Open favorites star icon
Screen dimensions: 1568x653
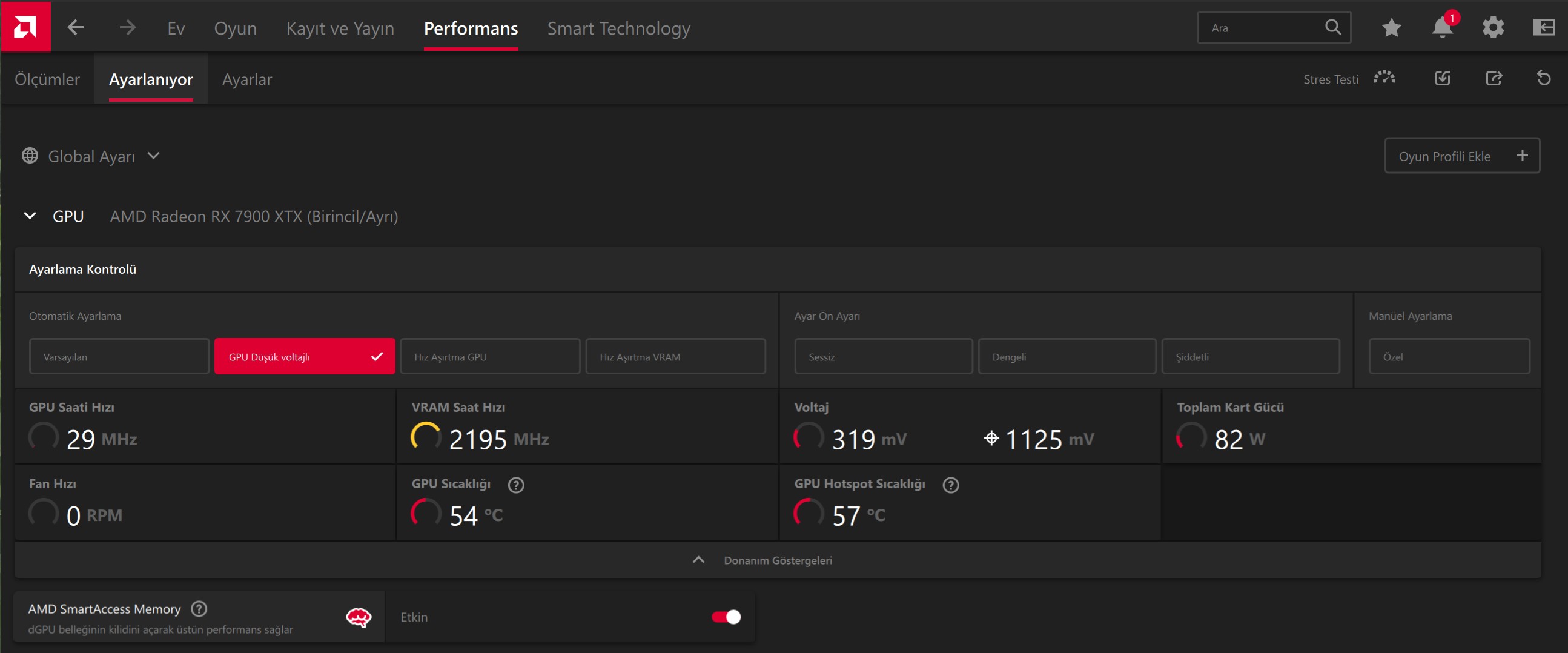coord(1391,27)
